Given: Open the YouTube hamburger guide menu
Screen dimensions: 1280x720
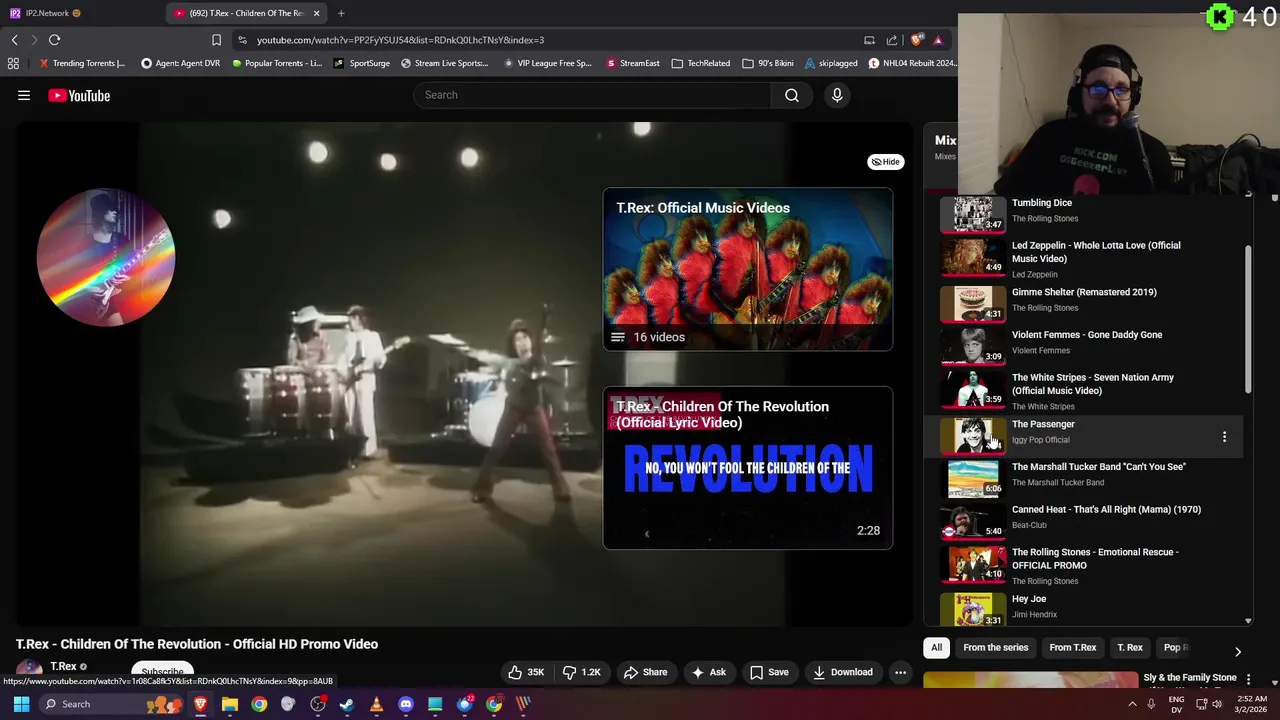Looking at the screenshot, I should pos(24,96).
